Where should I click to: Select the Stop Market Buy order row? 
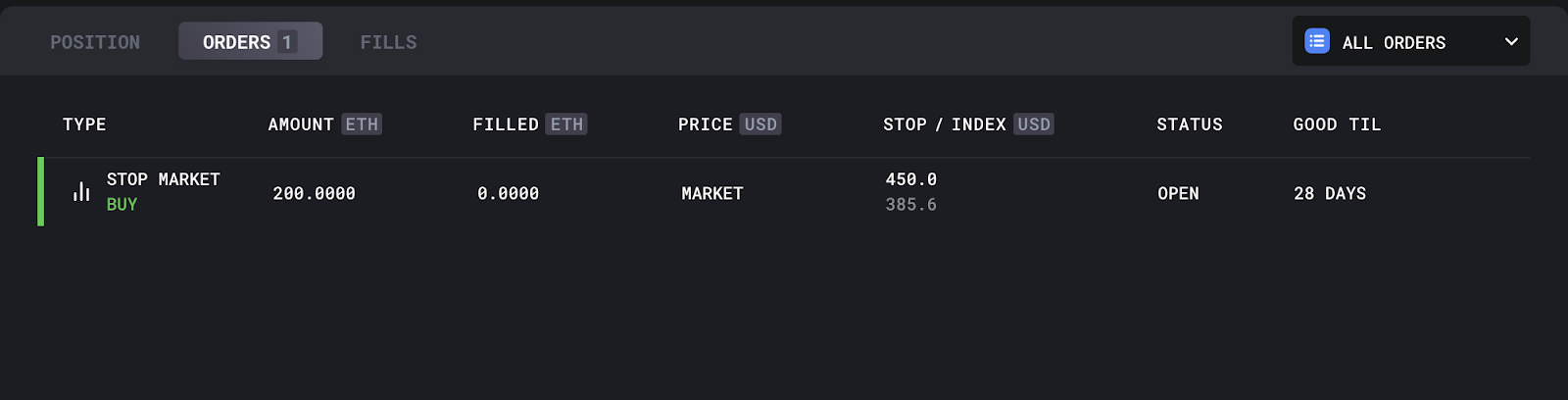coord(784,192)
